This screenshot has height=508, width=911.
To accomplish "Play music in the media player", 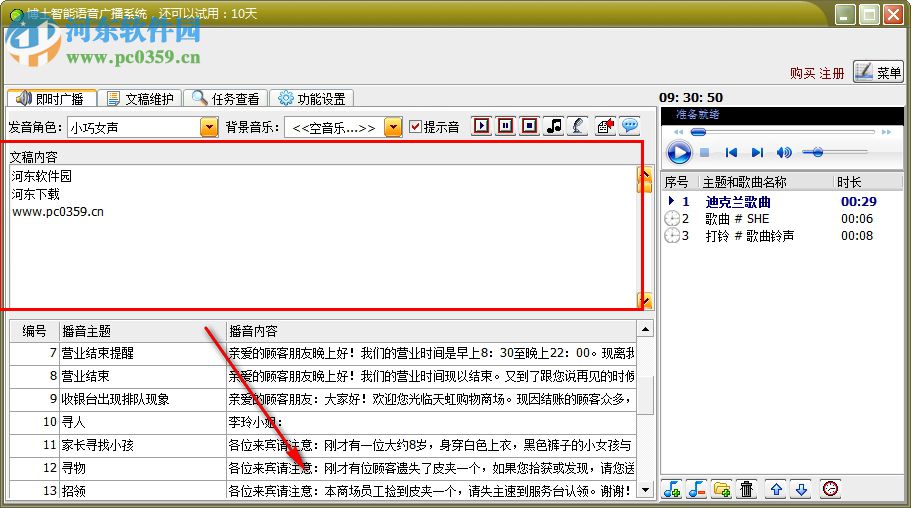I will (x=679, y=153).
